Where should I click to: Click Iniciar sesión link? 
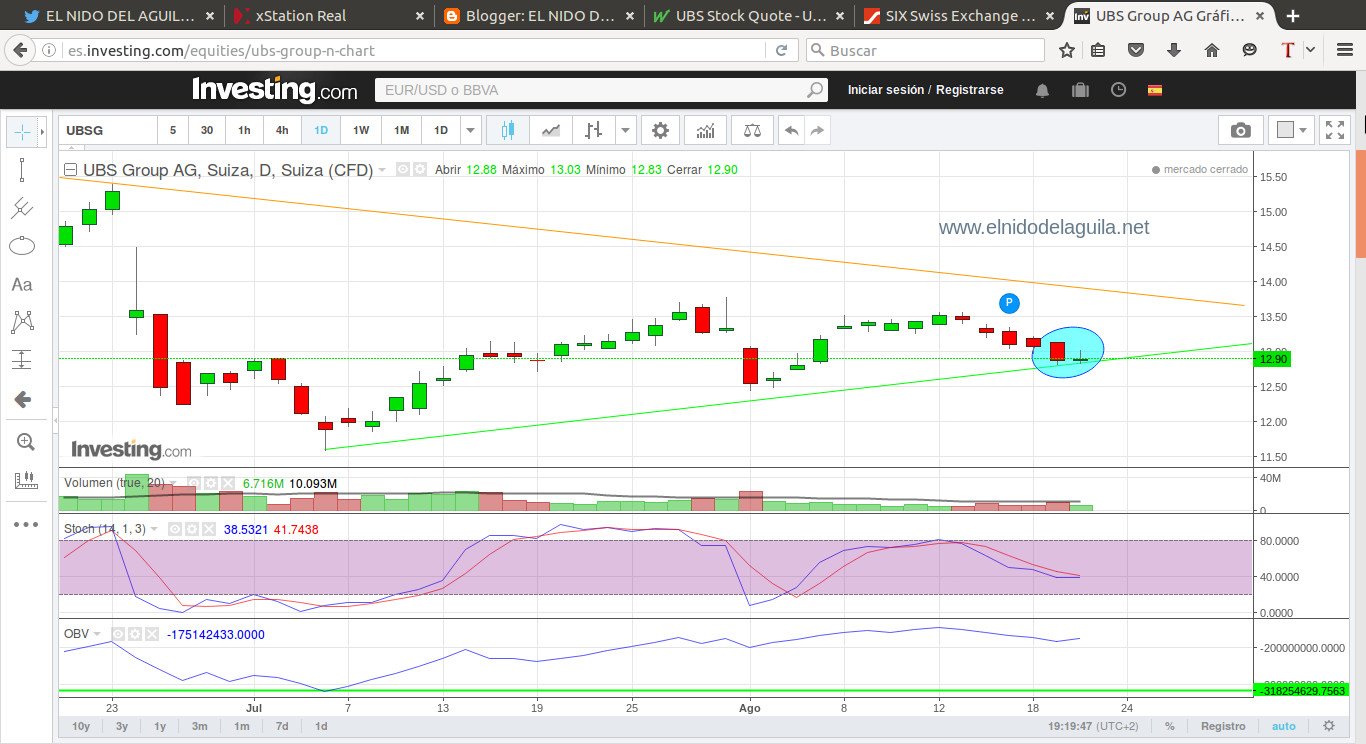(x=886, y=90)
